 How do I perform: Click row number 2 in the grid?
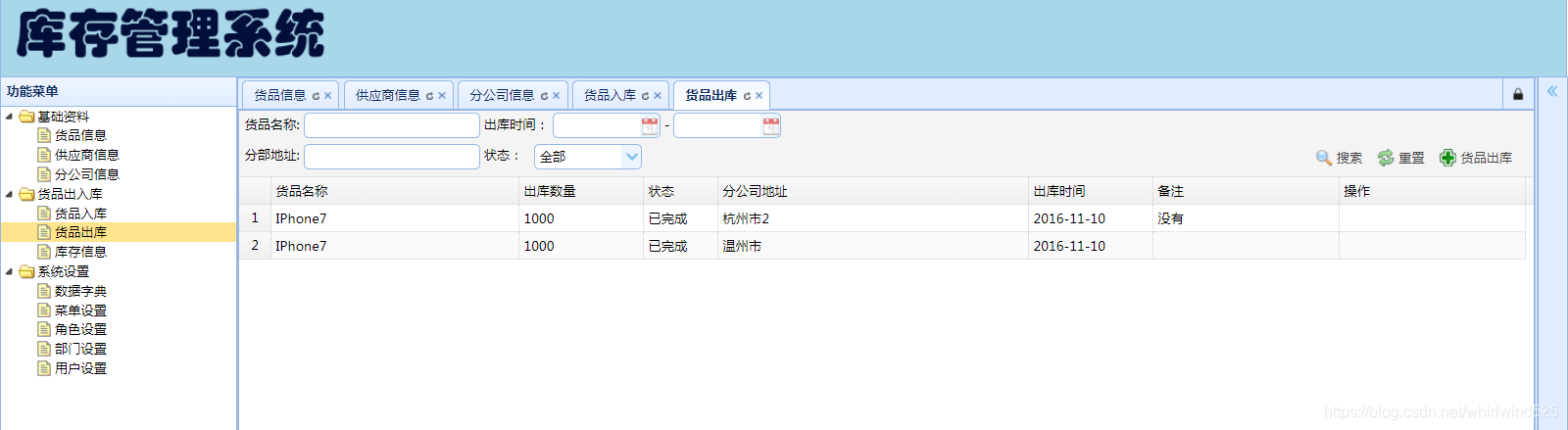[255, 245]
